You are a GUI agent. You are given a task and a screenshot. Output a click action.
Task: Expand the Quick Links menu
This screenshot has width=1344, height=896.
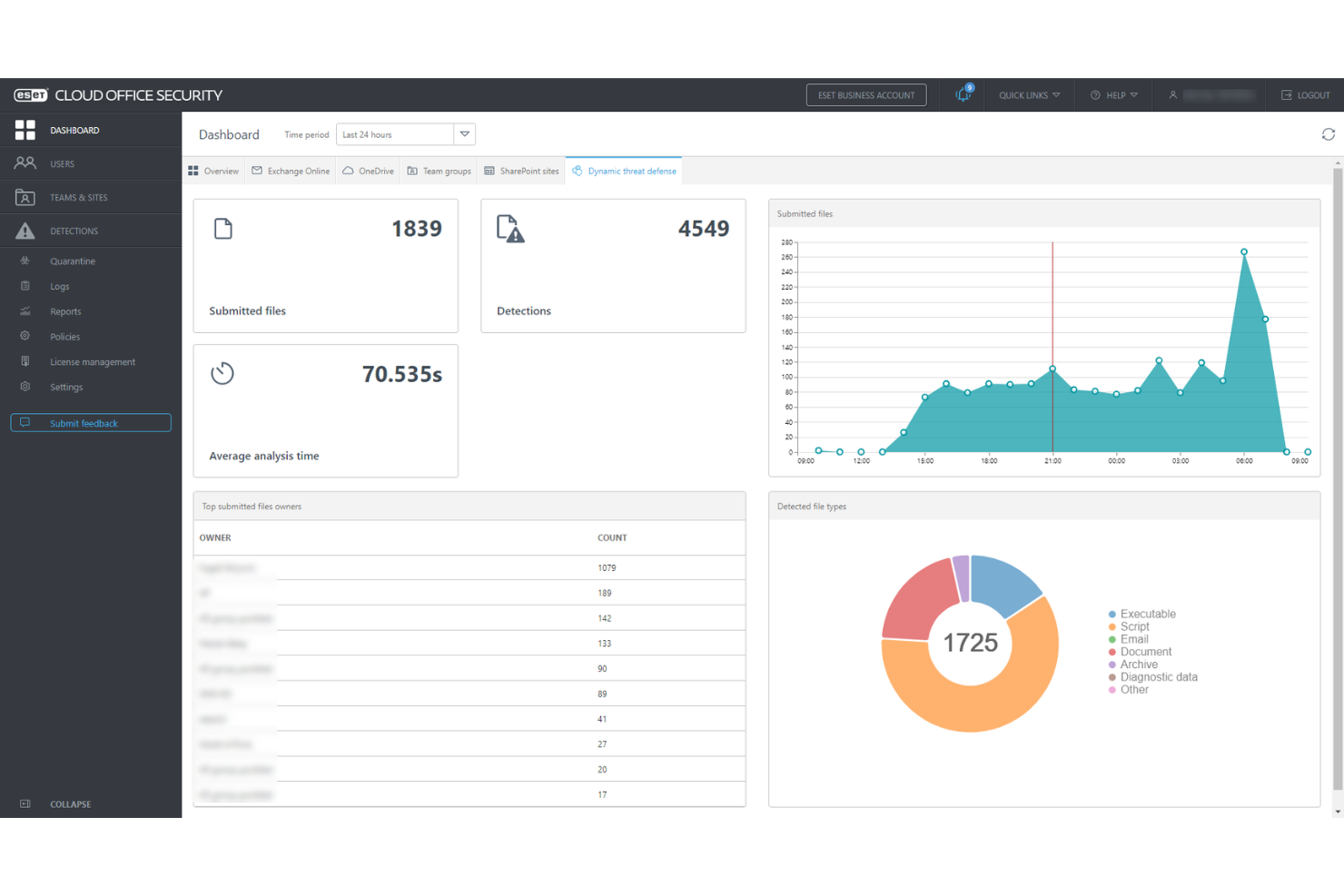(1029, 94)
